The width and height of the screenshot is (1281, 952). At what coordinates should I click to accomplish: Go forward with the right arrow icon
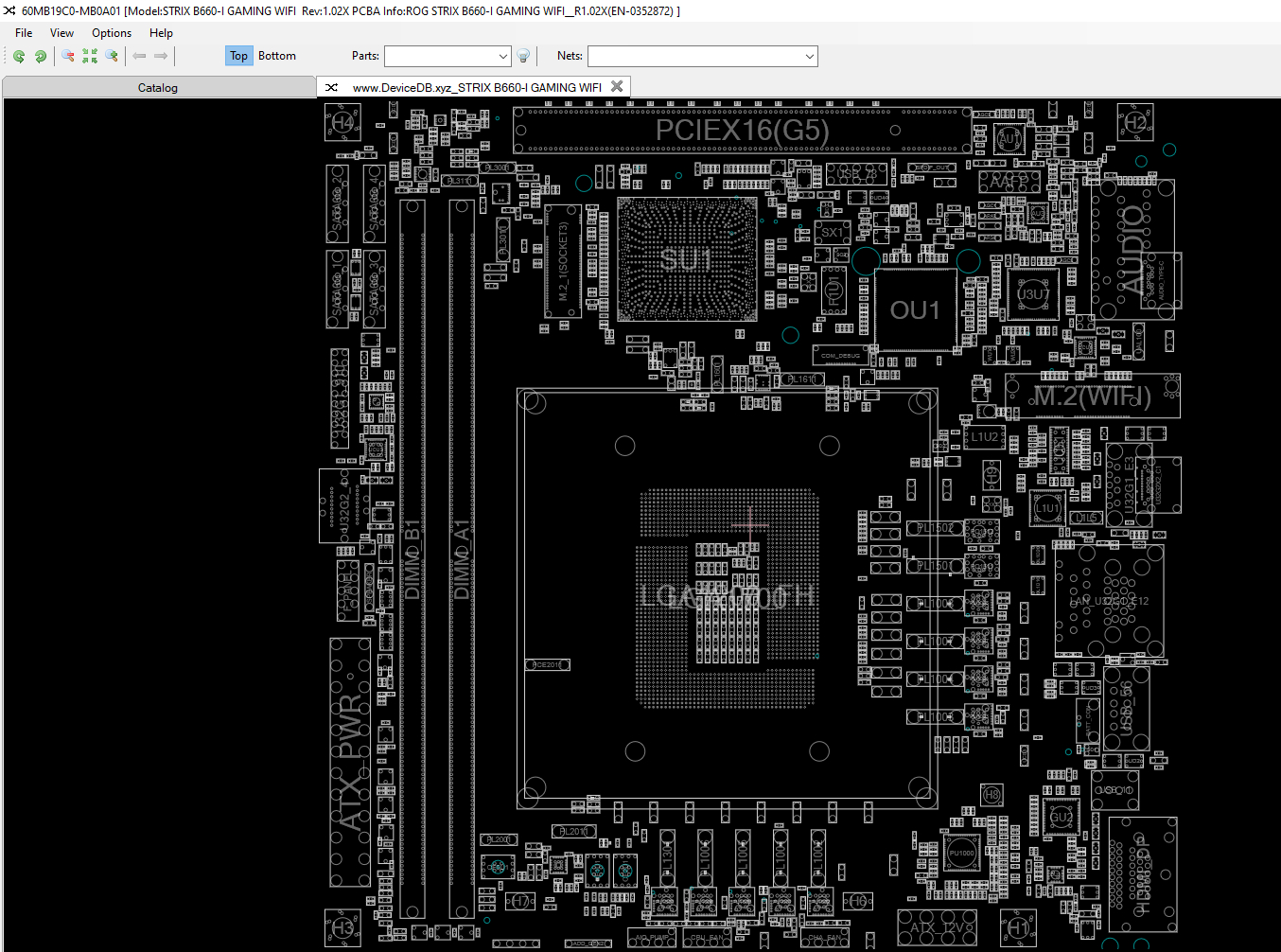click(x=161, y=56)
